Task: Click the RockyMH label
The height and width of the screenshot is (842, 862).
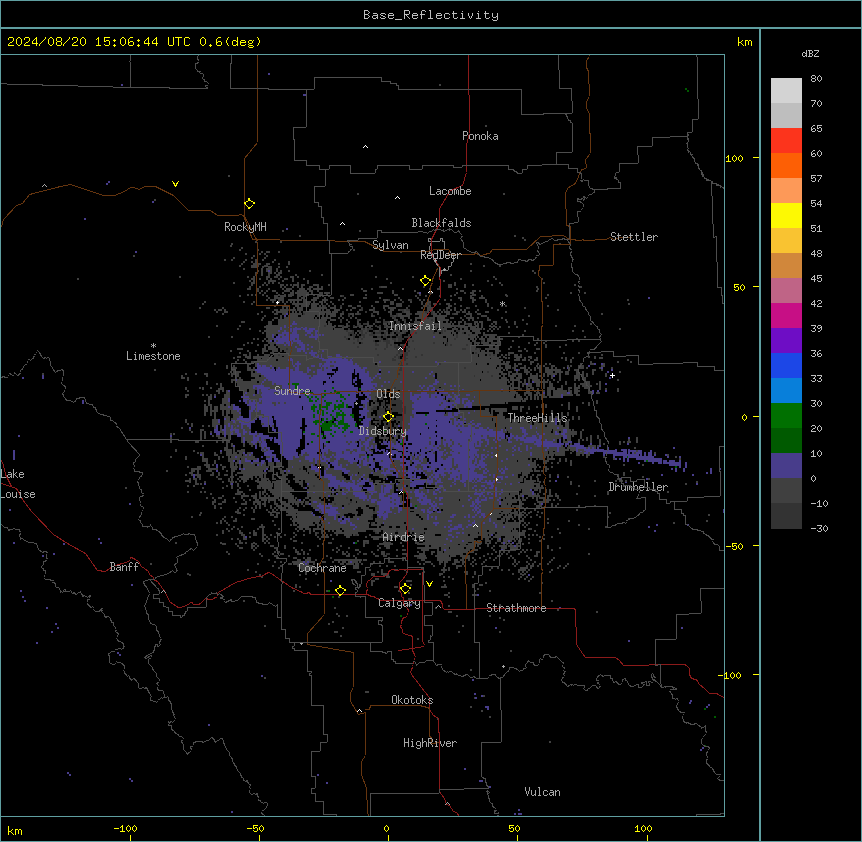Action: [245, 226]
